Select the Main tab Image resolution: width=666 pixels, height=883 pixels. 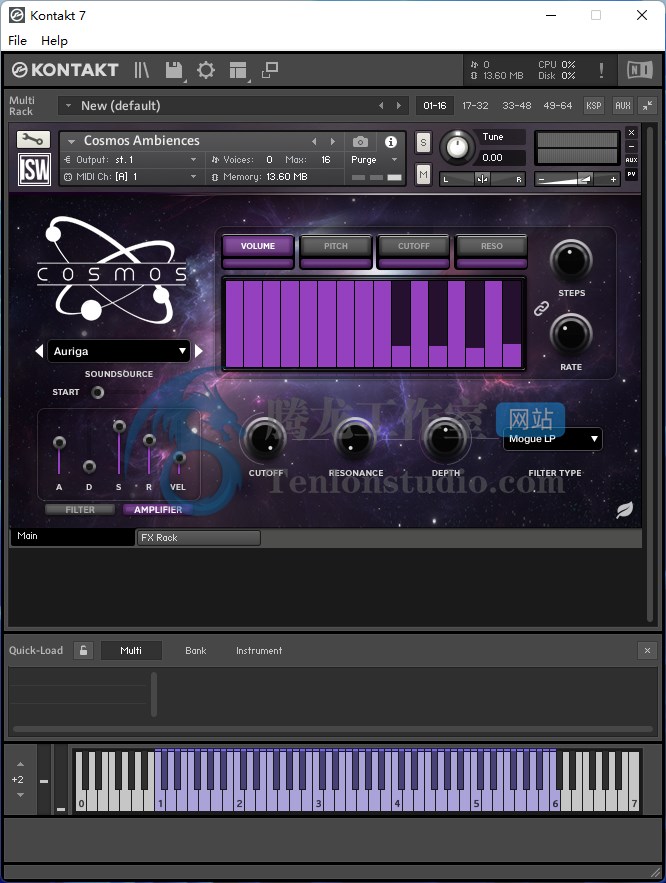[x=73, y=536]
